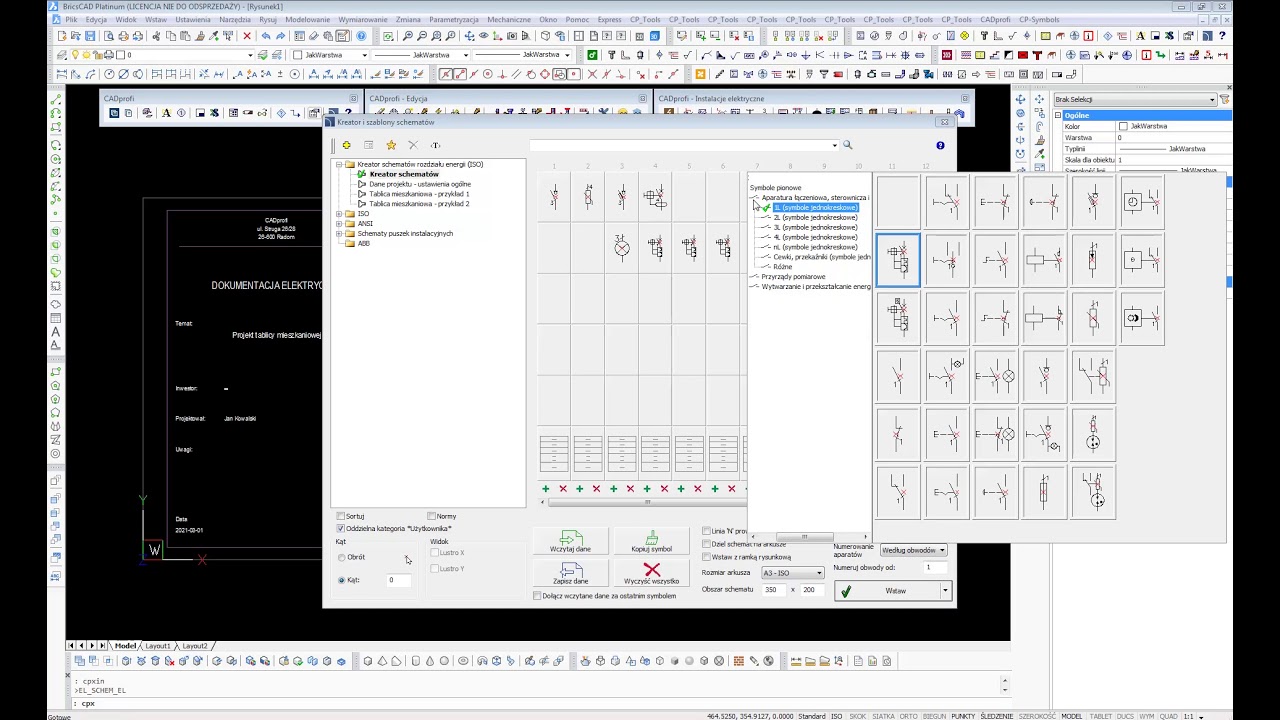Toggle Wstaw z ramką rysunkową checkbox
1280x720 pixels.
pyautogui.click(x=706, y=557)
